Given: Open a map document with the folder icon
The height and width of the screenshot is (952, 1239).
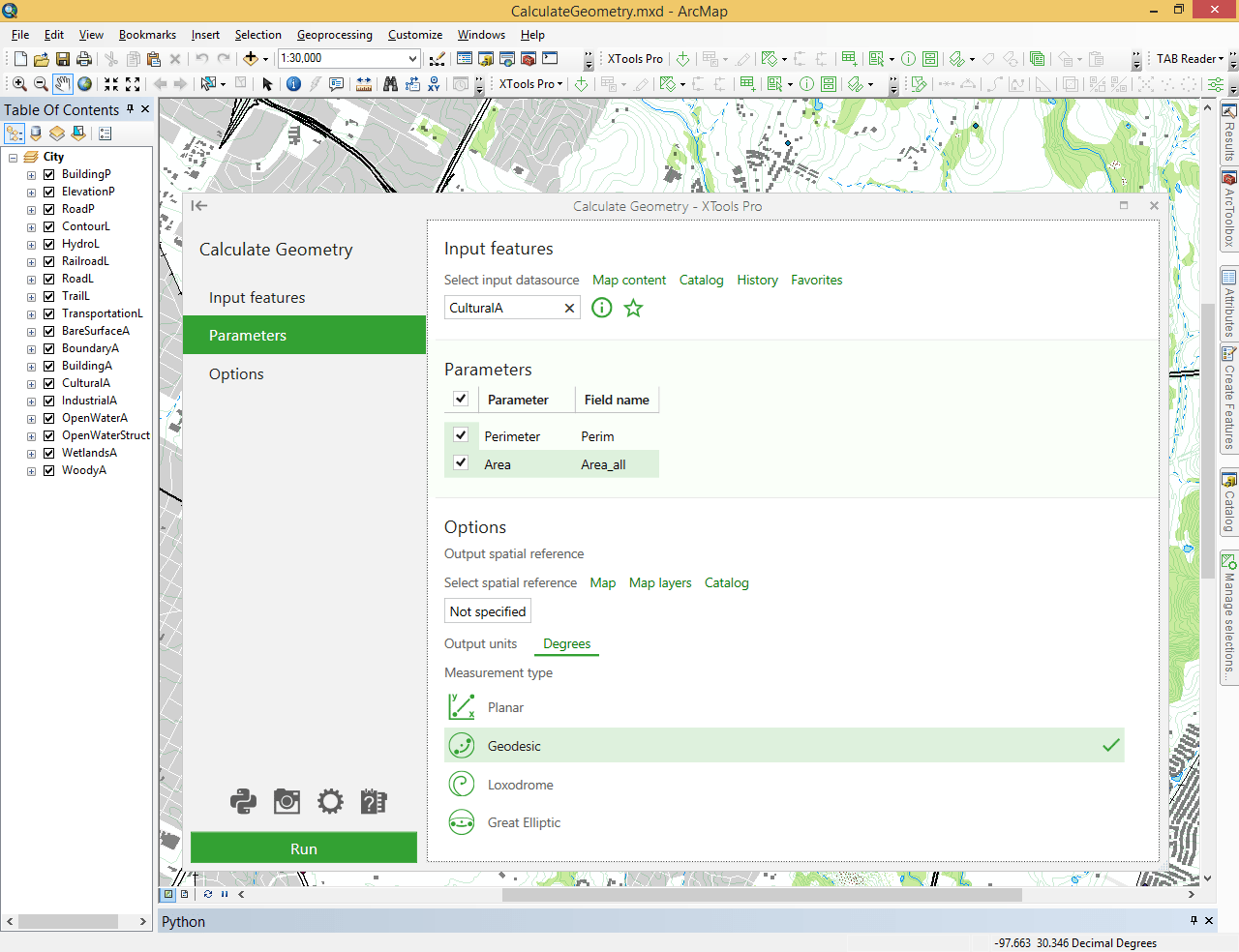Looking at the screenshot, I should click(42, 59).
